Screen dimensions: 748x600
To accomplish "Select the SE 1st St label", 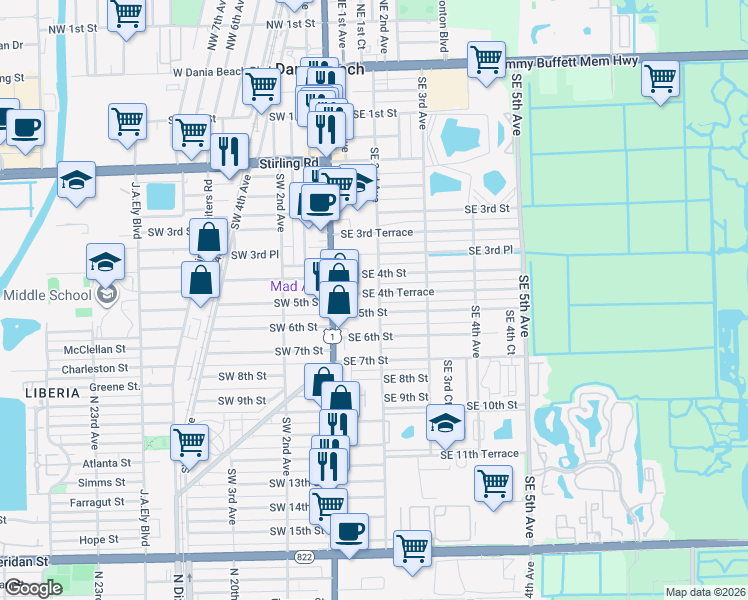I will pos(375,114).
